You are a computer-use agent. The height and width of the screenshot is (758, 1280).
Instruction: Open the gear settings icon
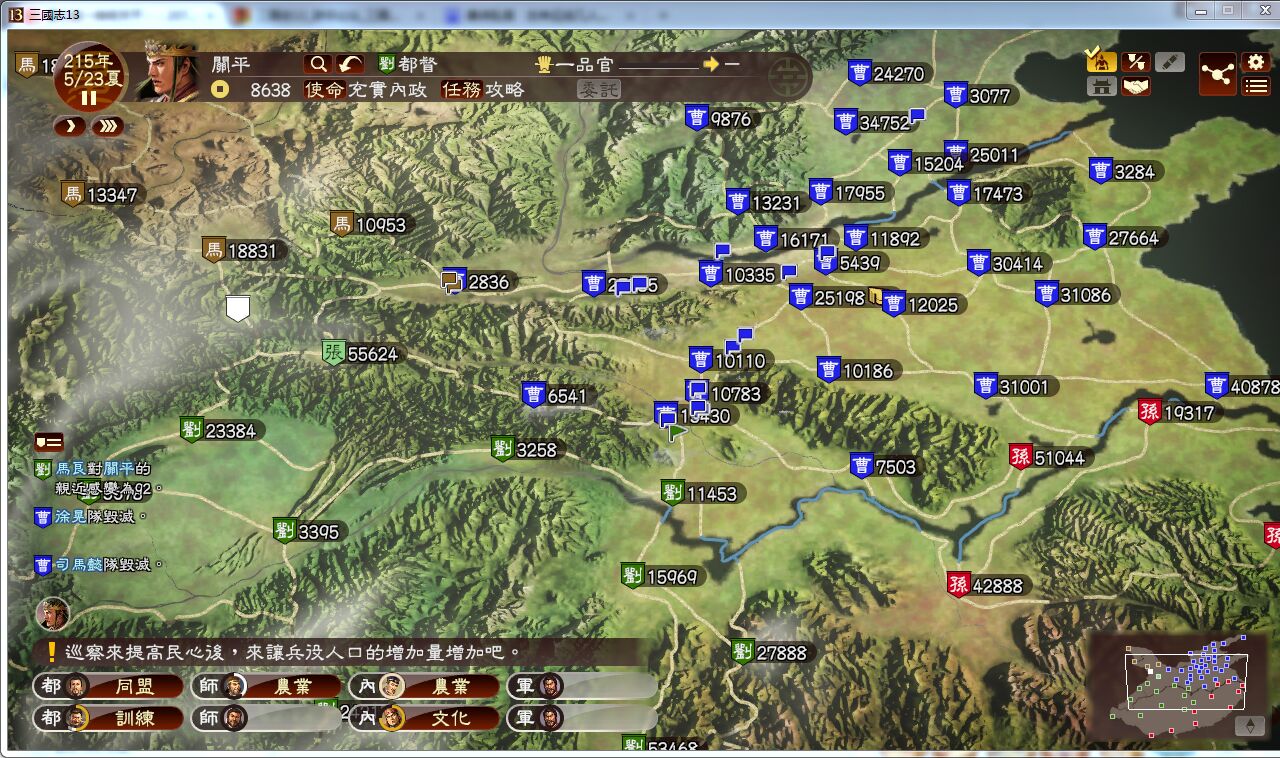point(1255,62)
